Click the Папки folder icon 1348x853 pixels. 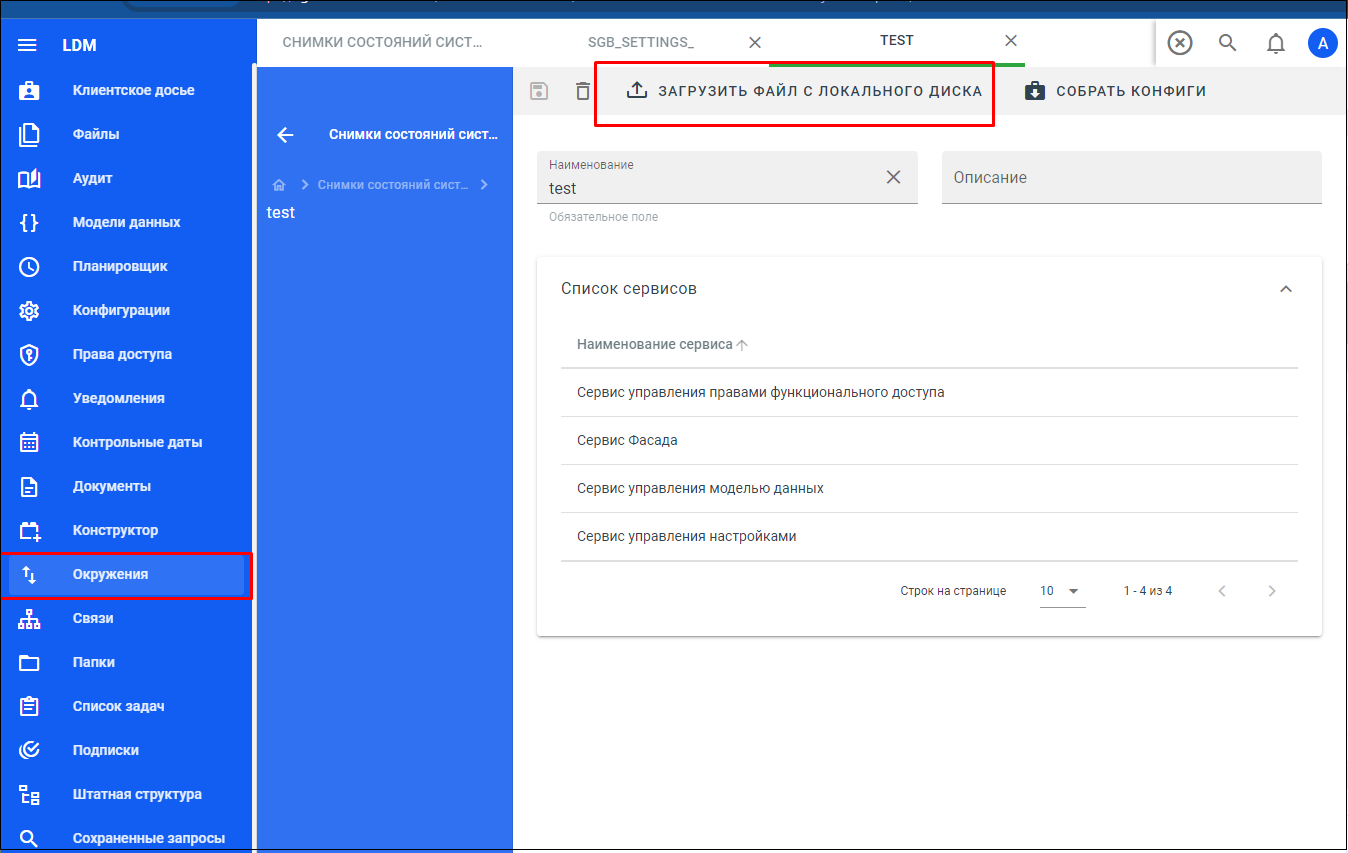pyautogui.click(x=29, y=662)
